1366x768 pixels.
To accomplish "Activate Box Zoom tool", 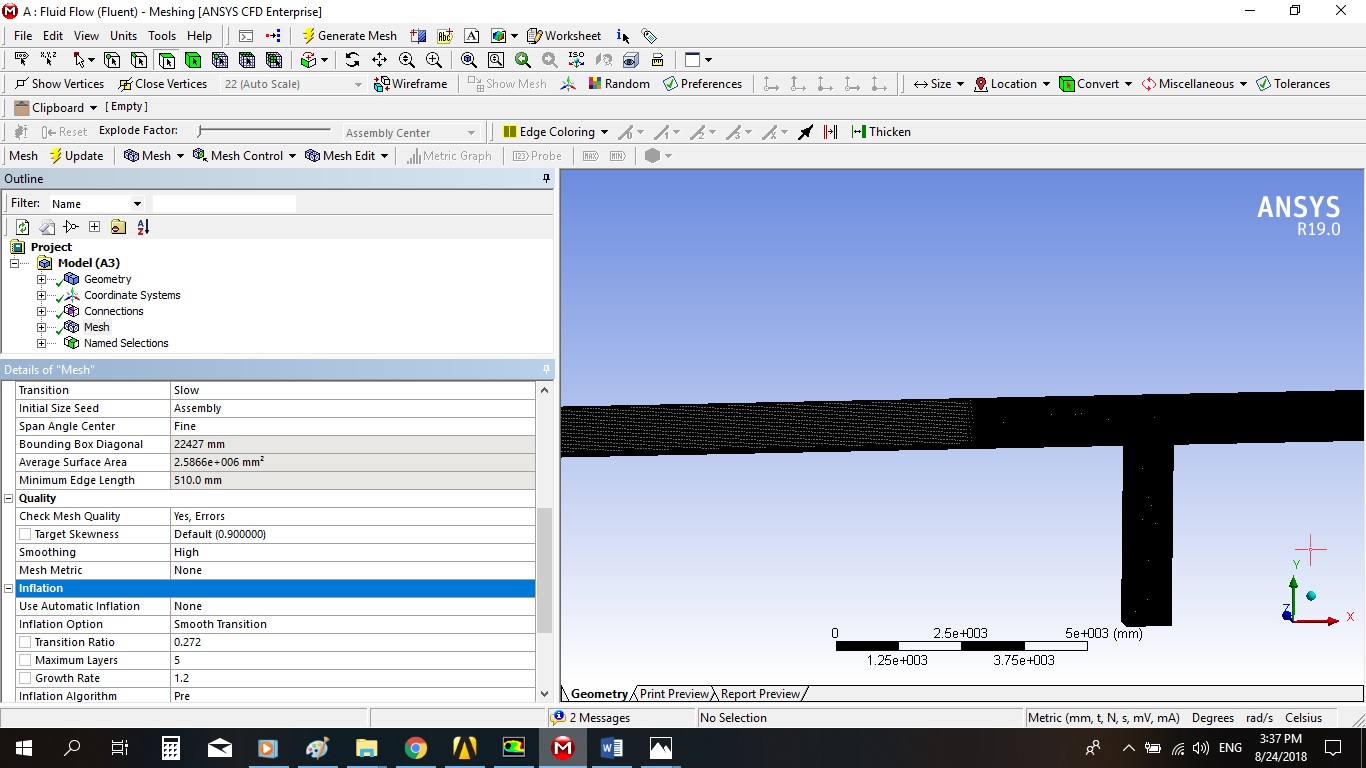I will (433, 60).
